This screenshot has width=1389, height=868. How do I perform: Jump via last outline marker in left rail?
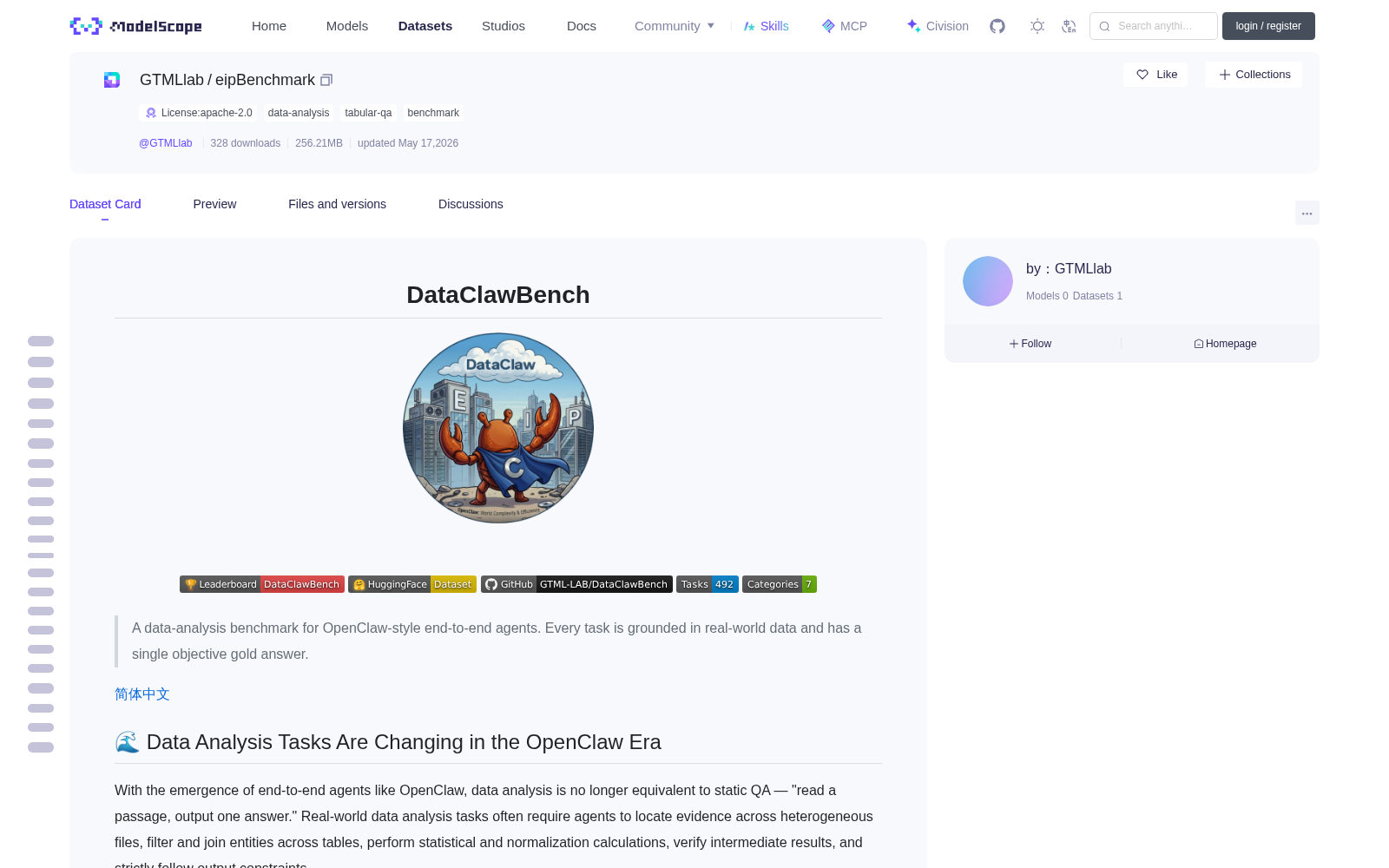click(x=41, y=747)
